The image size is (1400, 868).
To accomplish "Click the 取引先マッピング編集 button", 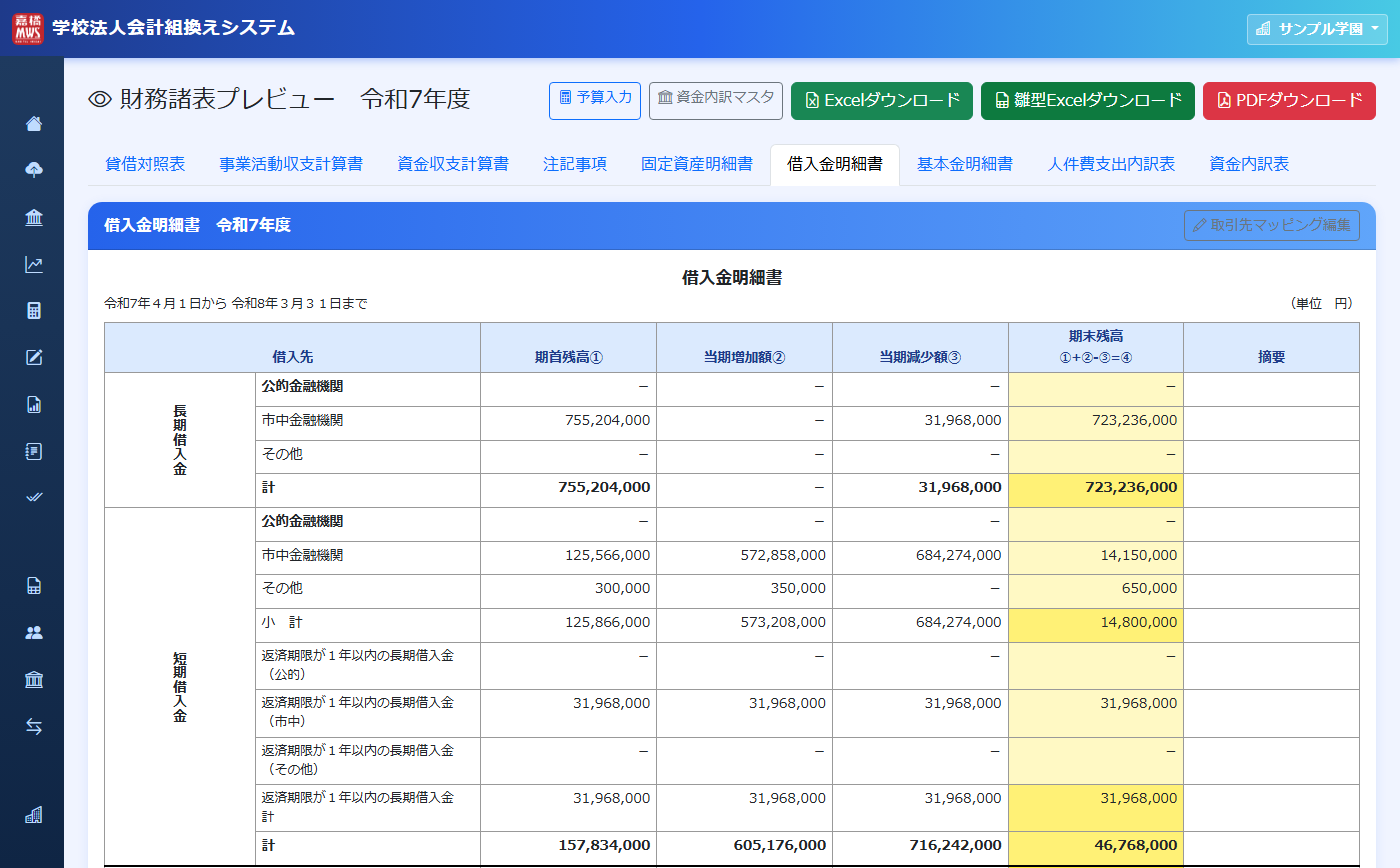I will (x=1272, y=226).
